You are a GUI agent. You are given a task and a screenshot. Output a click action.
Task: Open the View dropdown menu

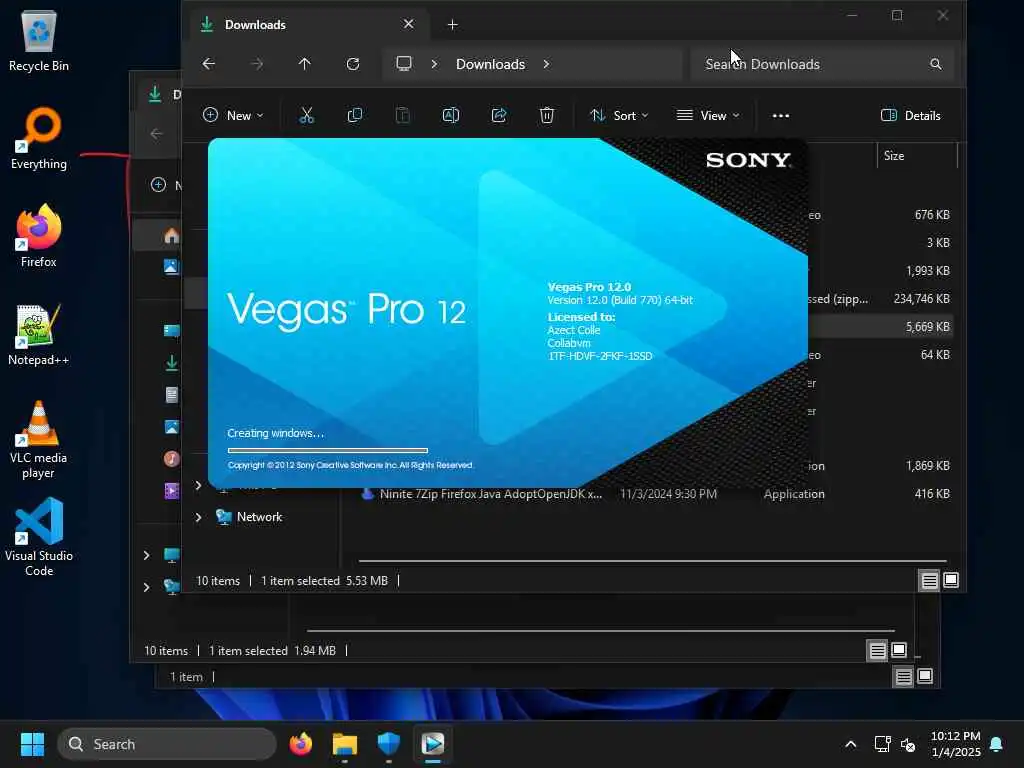pyautogui.click(x=708, y=116)
